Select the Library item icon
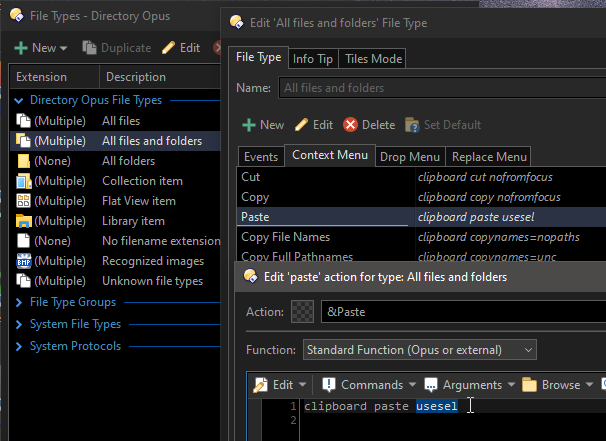 [24, 221]
